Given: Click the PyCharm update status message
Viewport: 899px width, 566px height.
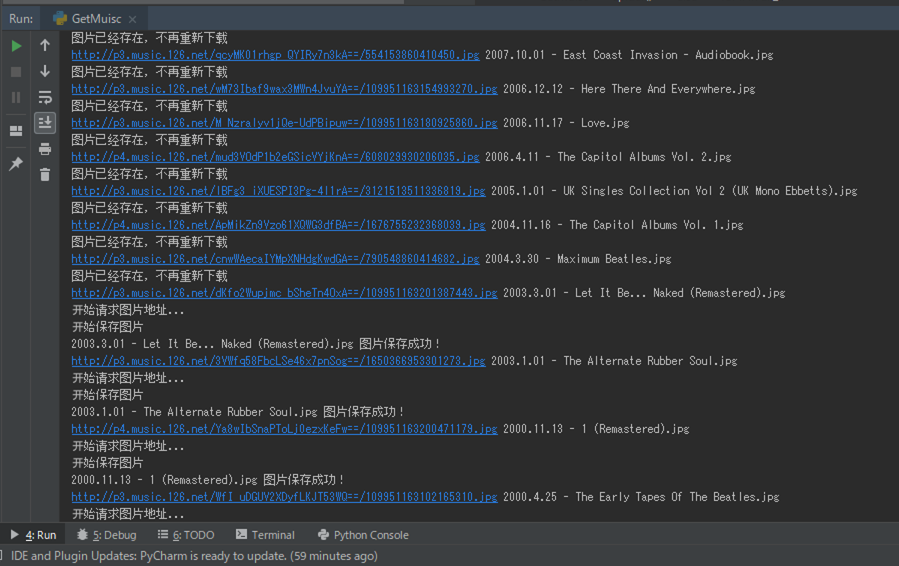Looking at the screenshot, I should coord(194,556).
